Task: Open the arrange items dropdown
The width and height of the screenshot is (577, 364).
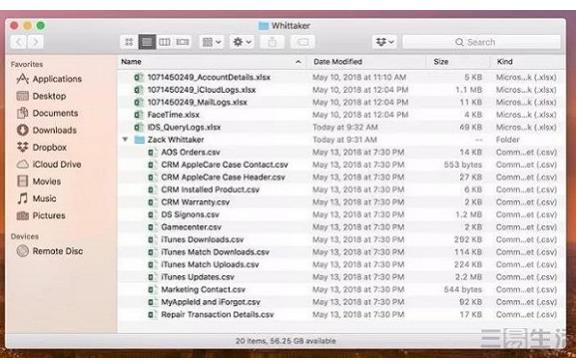Action: (x=212, y=42)
